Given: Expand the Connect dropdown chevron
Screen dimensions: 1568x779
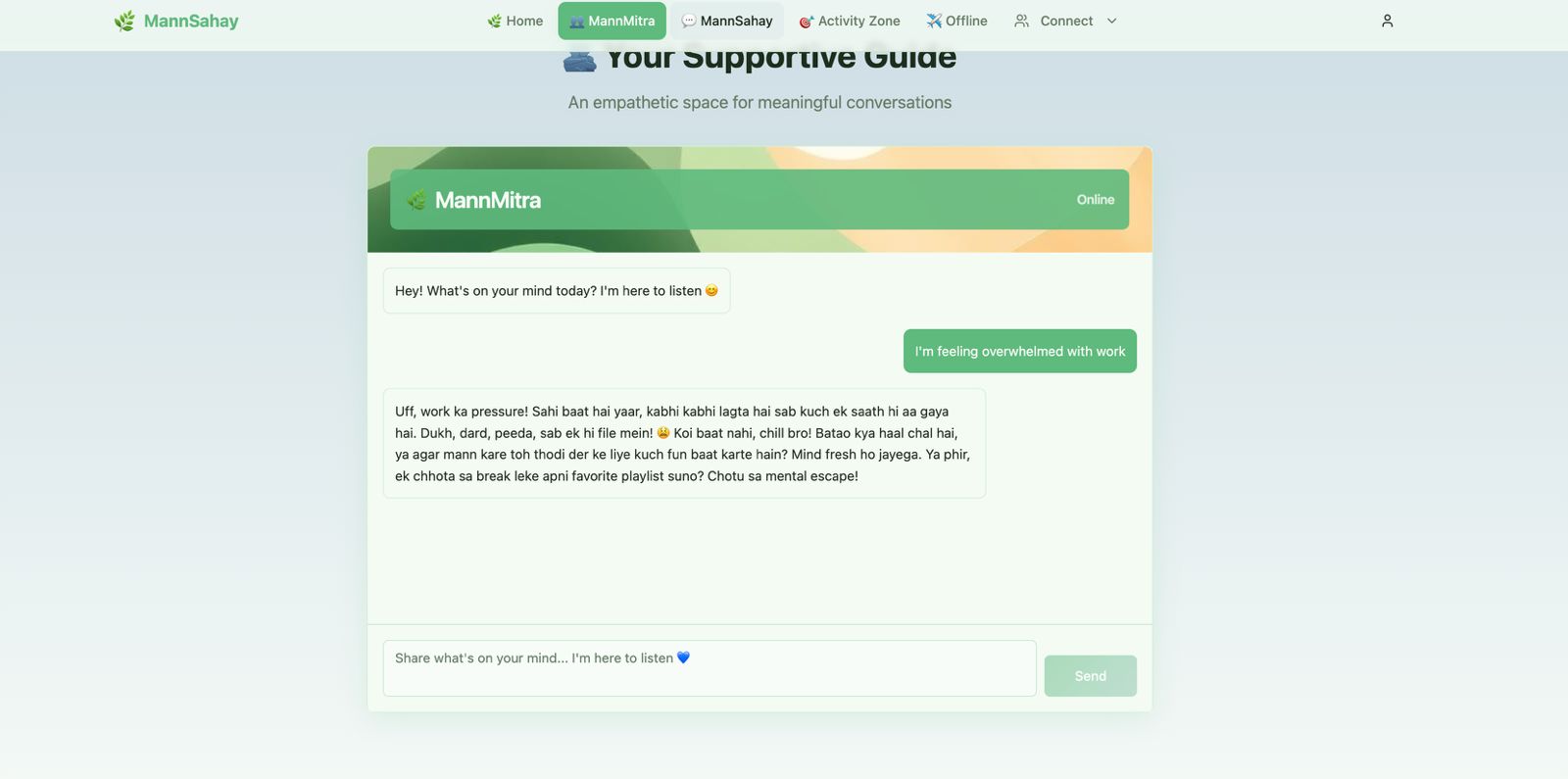Looking at the screenshot, I should 1111,21.
